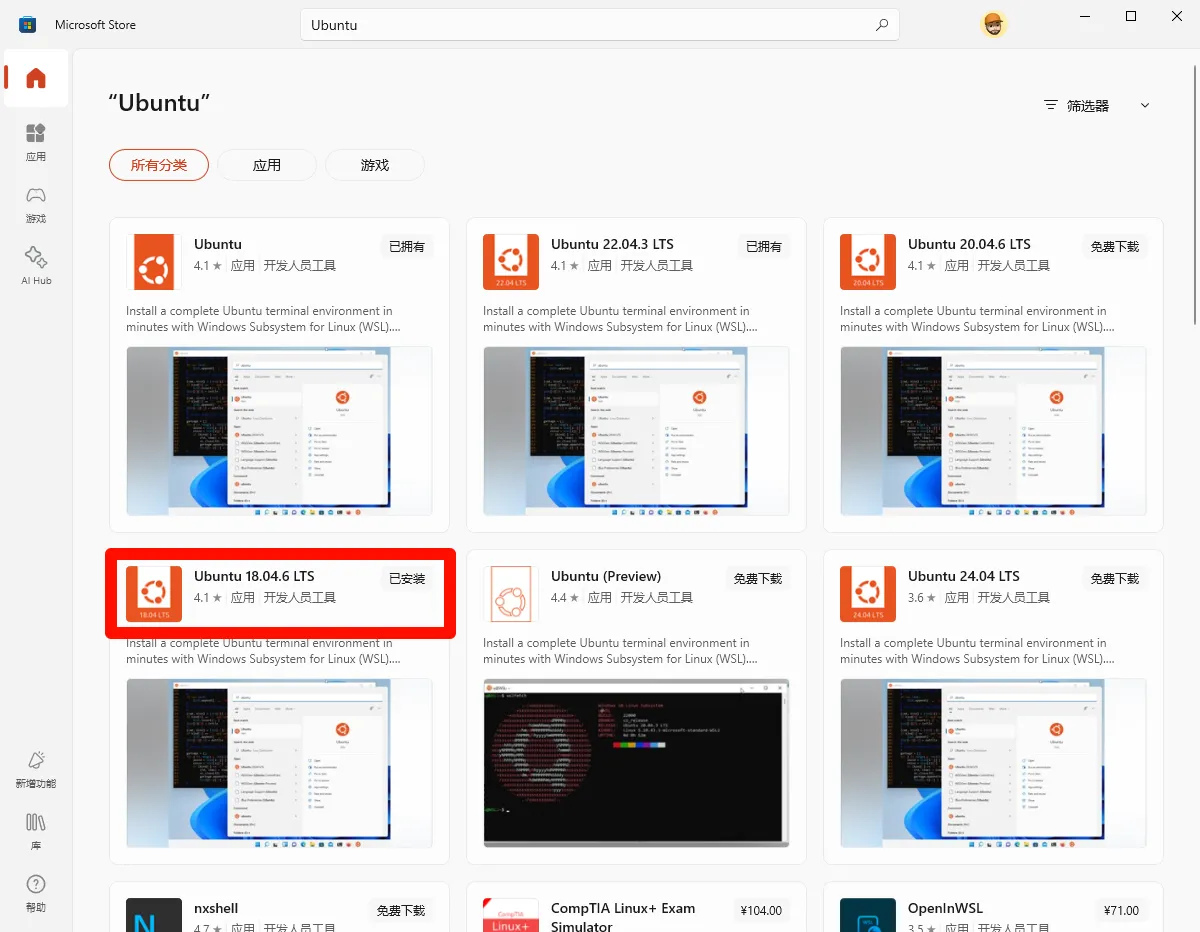Click the Ubuntu 24.04 LTS title
Viewport: 1200px width, 932px height.
click(964, 576)
